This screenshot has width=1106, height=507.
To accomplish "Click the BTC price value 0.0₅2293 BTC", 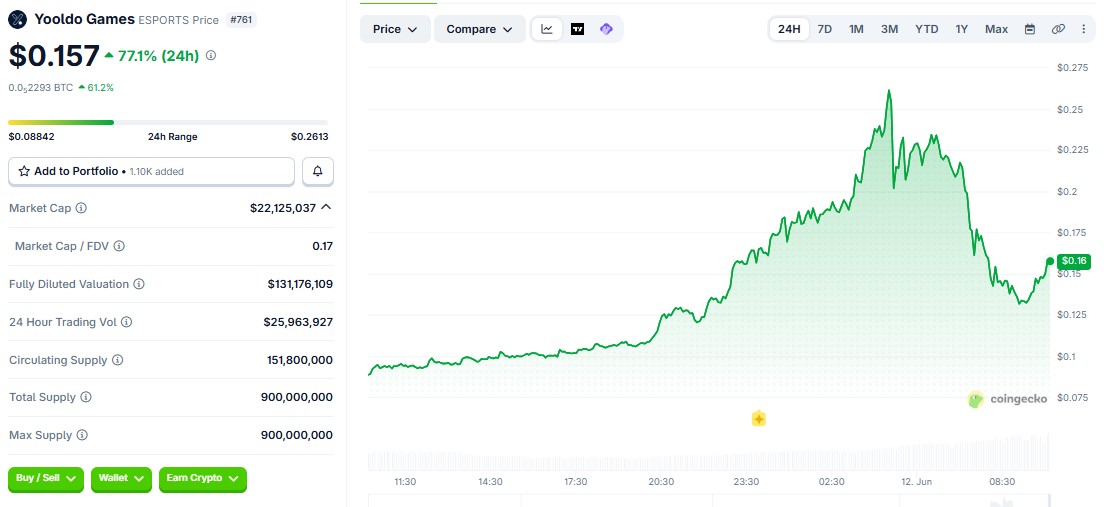I will tap(41, 88).
